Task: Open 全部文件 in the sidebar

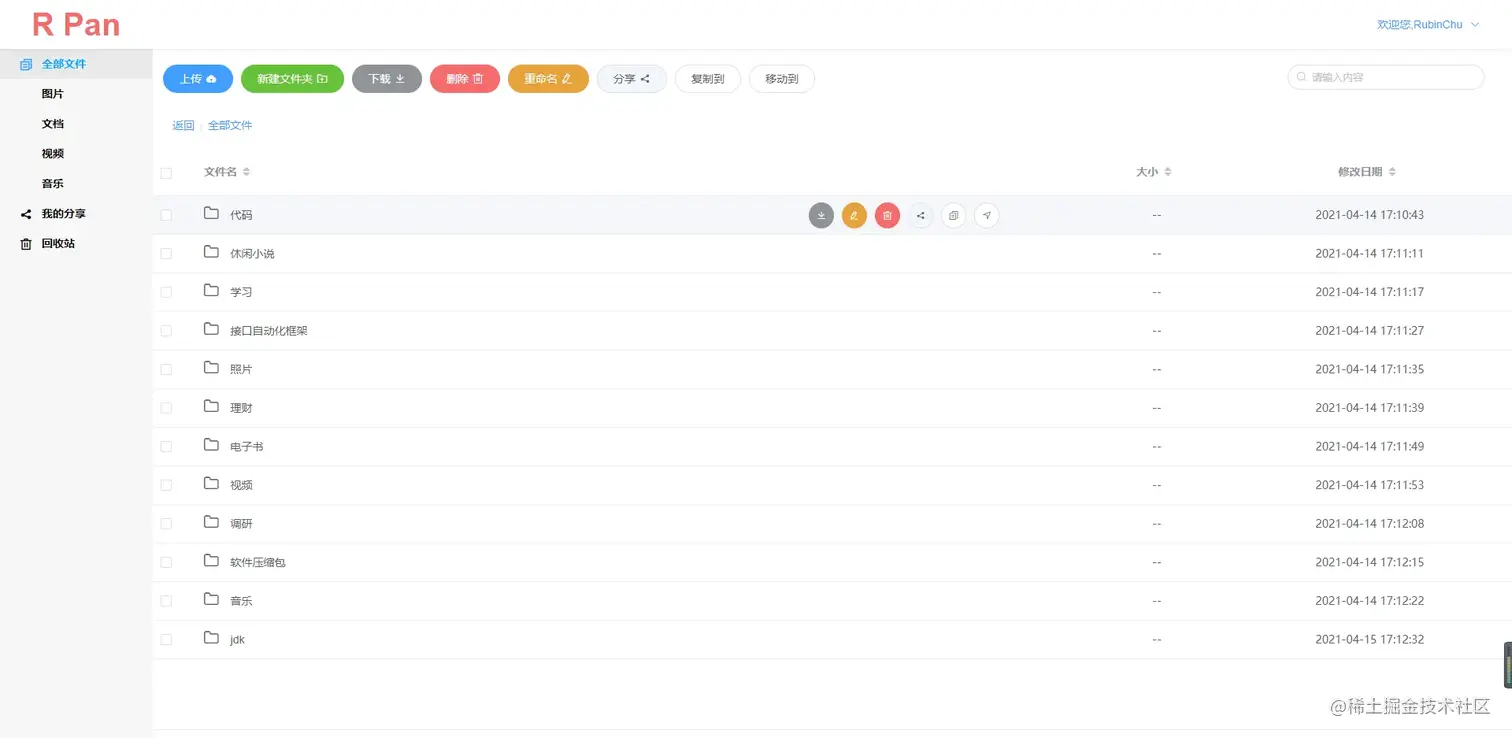Action: 76,64
